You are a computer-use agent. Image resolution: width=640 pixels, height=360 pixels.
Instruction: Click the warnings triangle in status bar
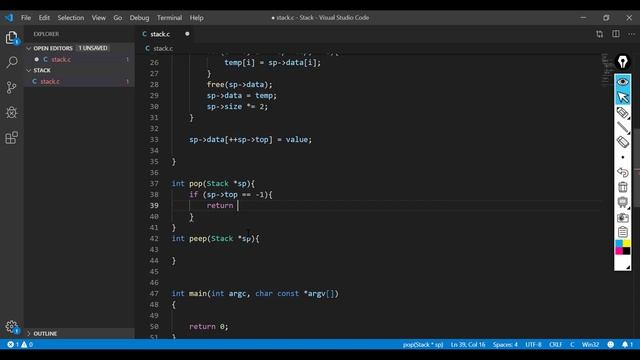(24, 344)
